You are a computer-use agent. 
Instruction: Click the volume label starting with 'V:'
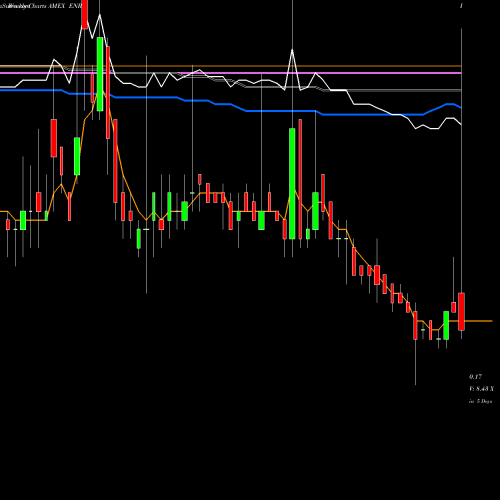pyautogui.click(x=481, y=389)
